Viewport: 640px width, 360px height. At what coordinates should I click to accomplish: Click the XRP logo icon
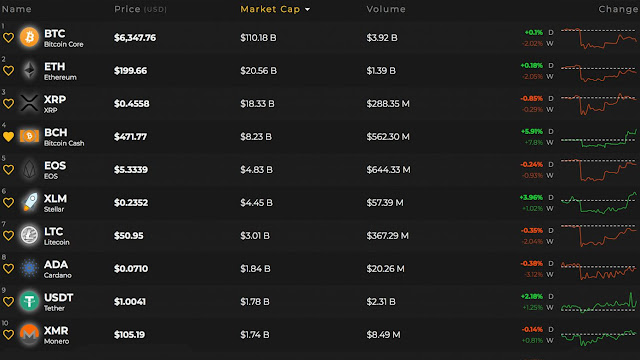pos(29,103)
